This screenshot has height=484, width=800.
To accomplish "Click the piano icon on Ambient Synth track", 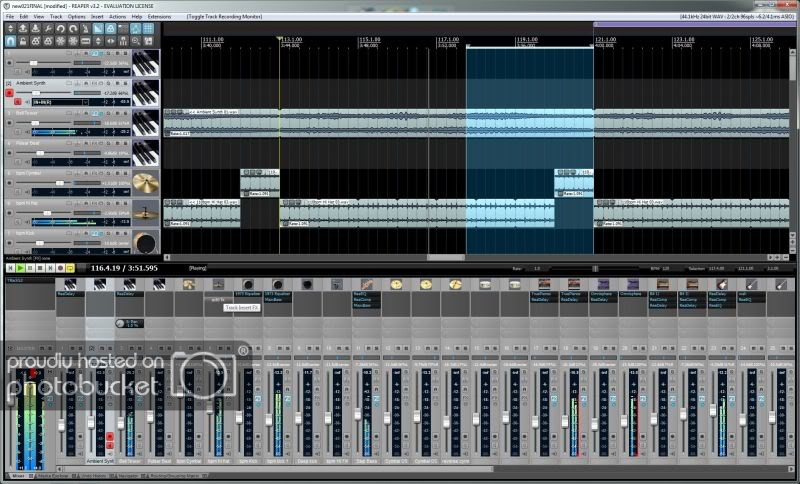I will (x=147, y=93).
